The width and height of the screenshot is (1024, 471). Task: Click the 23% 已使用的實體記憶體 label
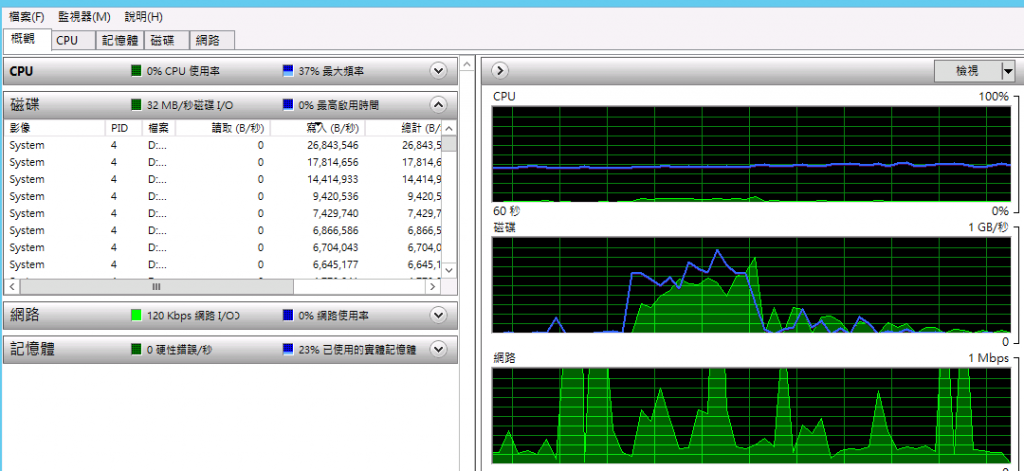click(x=357, y=350)
